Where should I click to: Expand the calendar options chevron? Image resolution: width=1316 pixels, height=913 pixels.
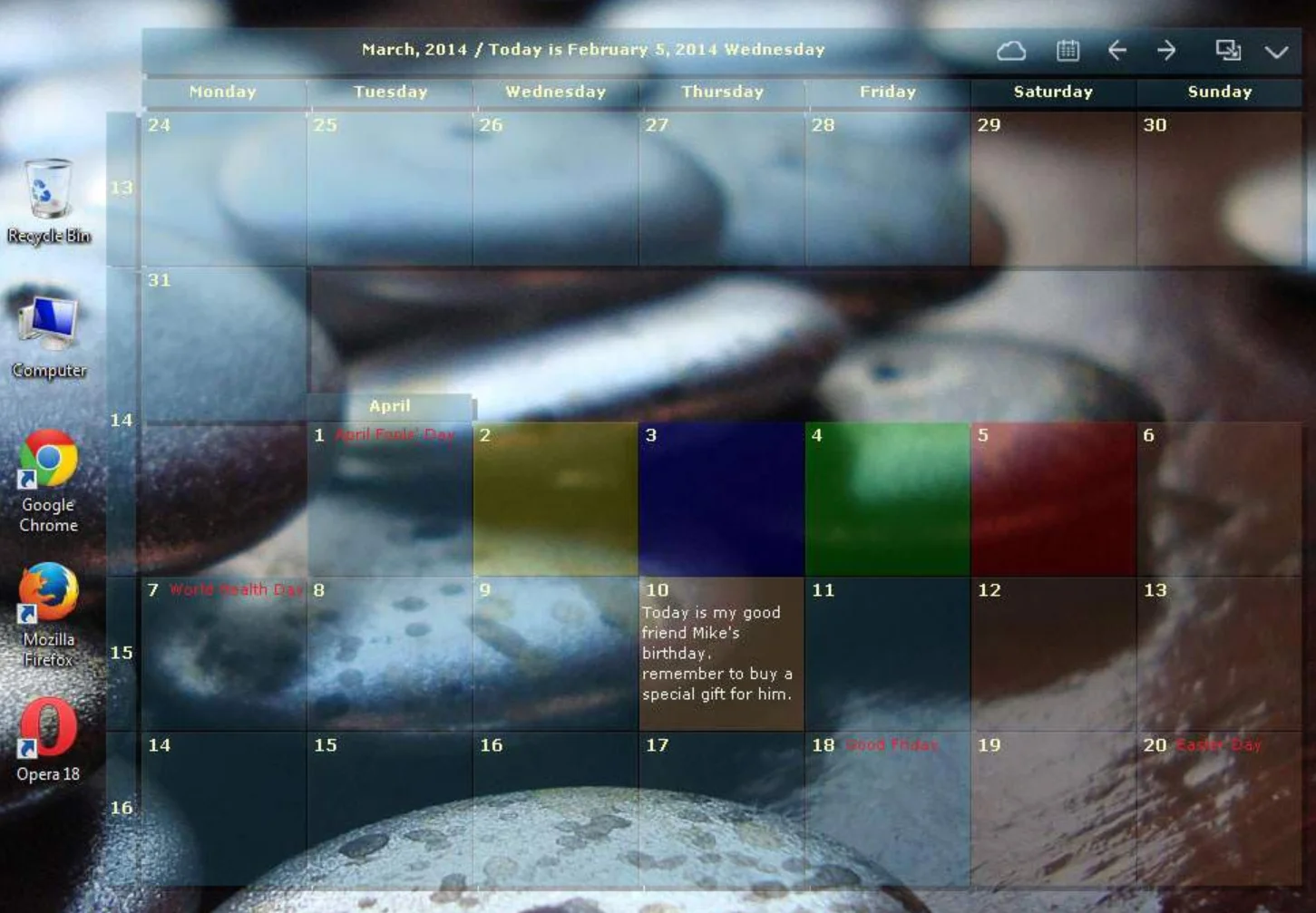(1277, 52)
